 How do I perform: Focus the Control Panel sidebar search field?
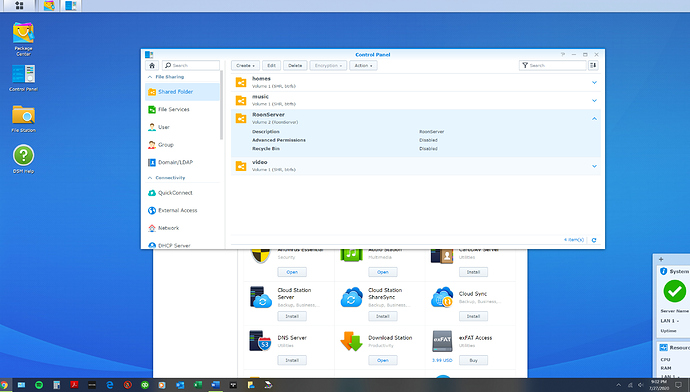[191, 66]
